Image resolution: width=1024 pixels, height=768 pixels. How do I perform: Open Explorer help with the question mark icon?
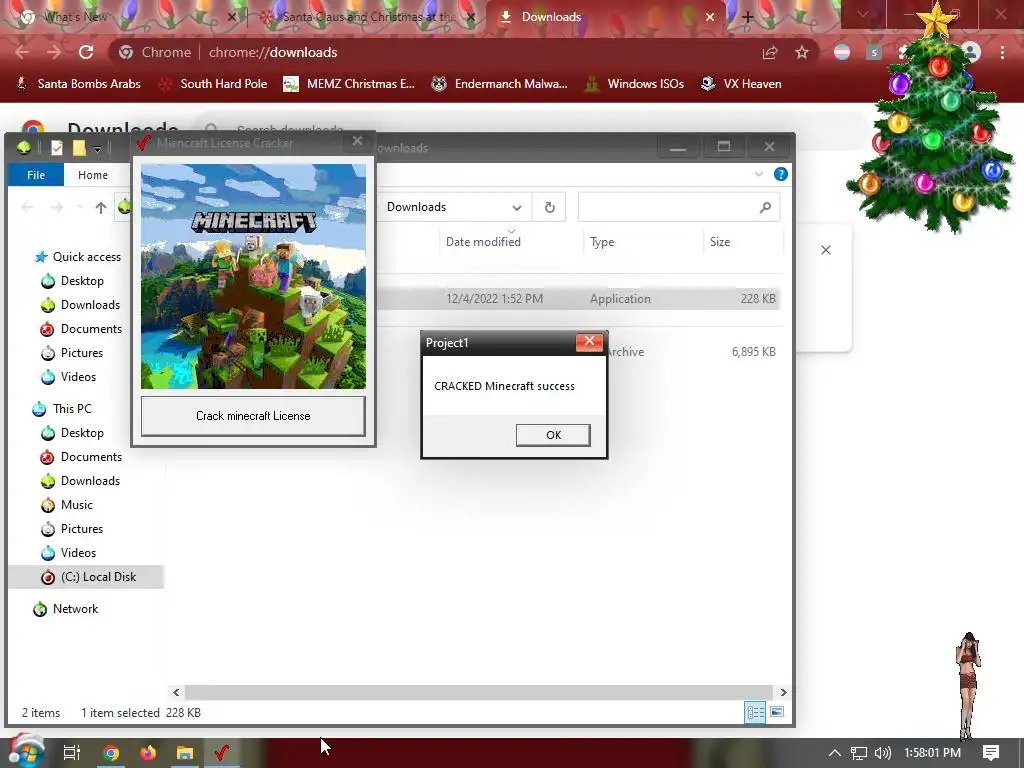point(780,174)
